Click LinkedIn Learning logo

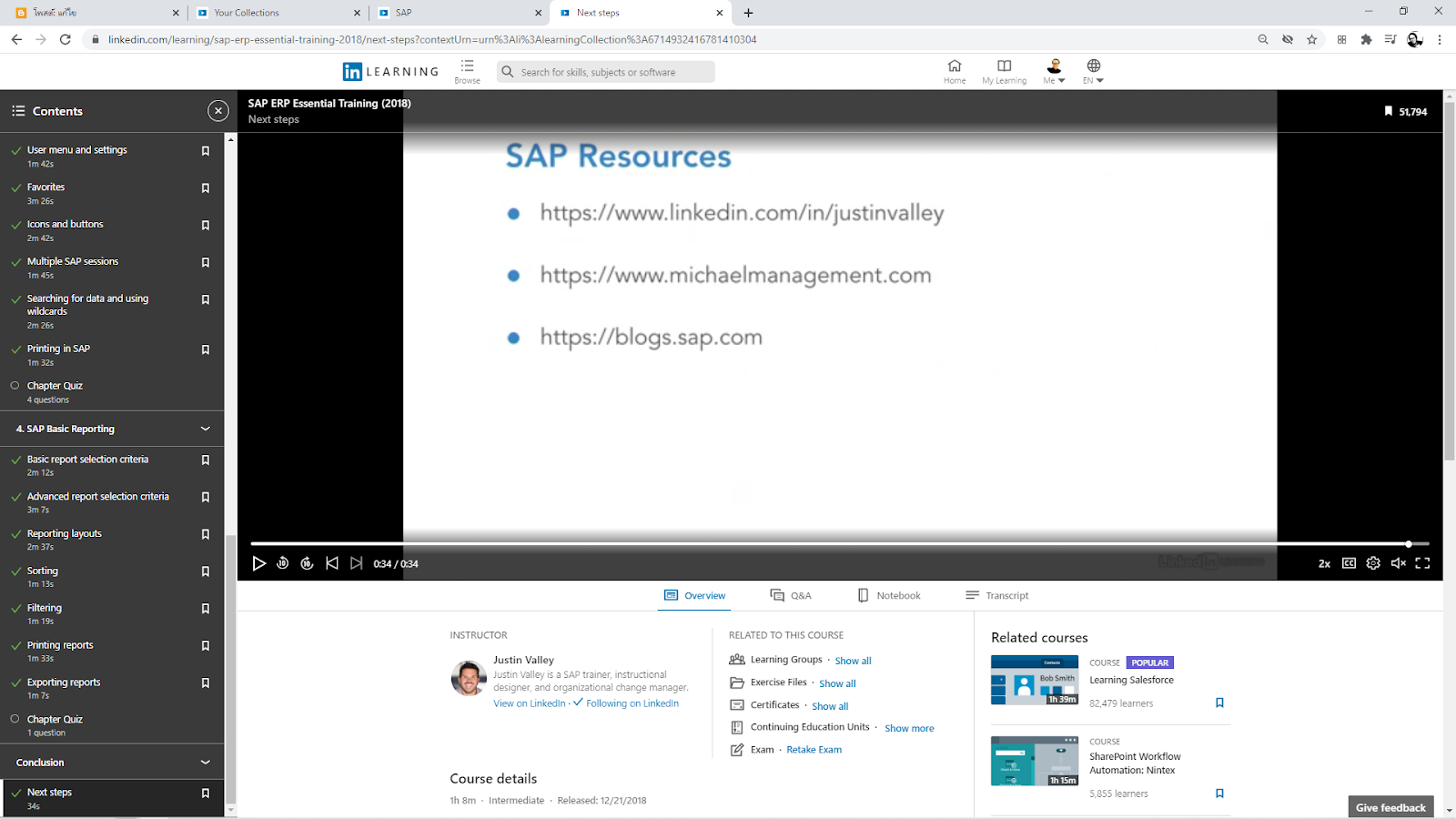pos(390,72)
